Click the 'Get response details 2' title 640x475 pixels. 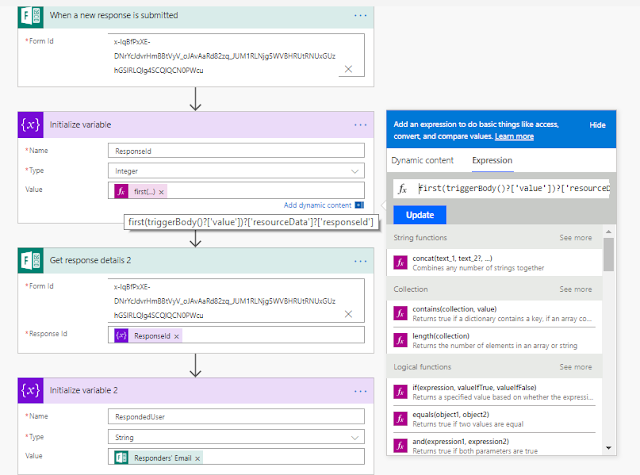pos(90,260)
